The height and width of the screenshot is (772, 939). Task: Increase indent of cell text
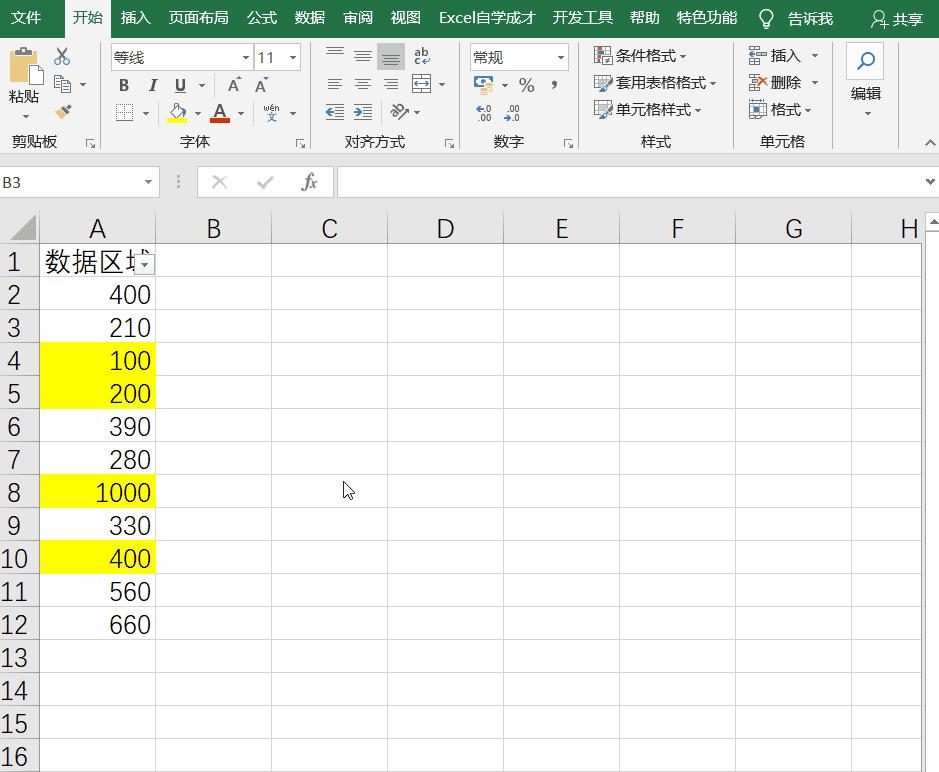click(x=363, y=112)
